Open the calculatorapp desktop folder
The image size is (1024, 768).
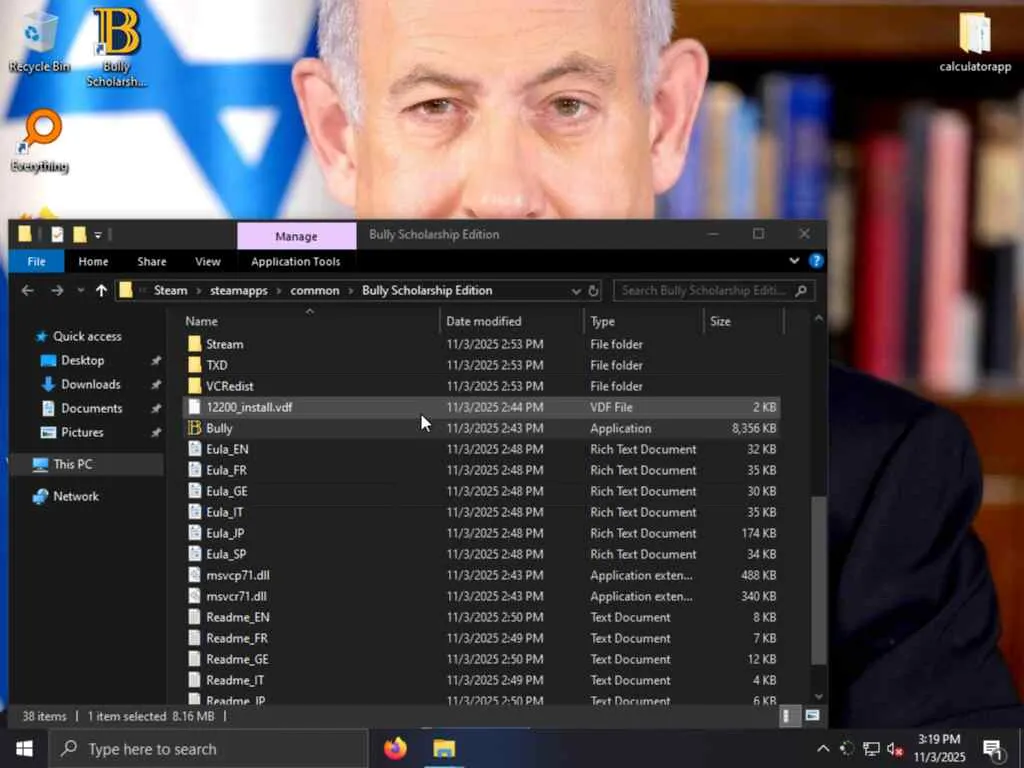975,40
